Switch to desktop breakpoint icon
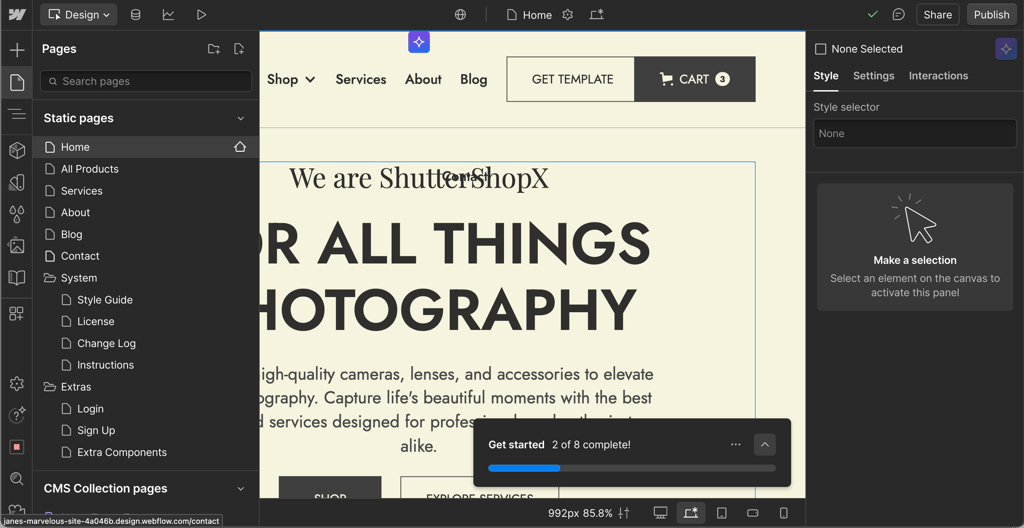 (660, 513)
